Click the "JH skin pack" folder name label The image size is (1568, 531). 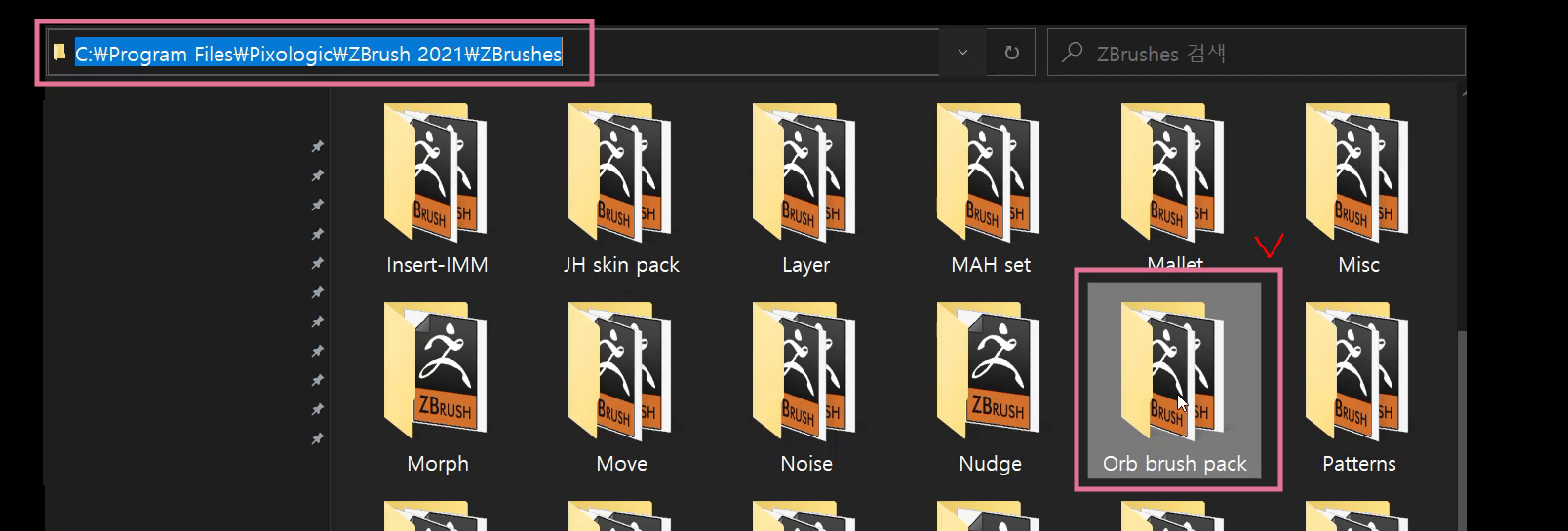tap(621, 265)
